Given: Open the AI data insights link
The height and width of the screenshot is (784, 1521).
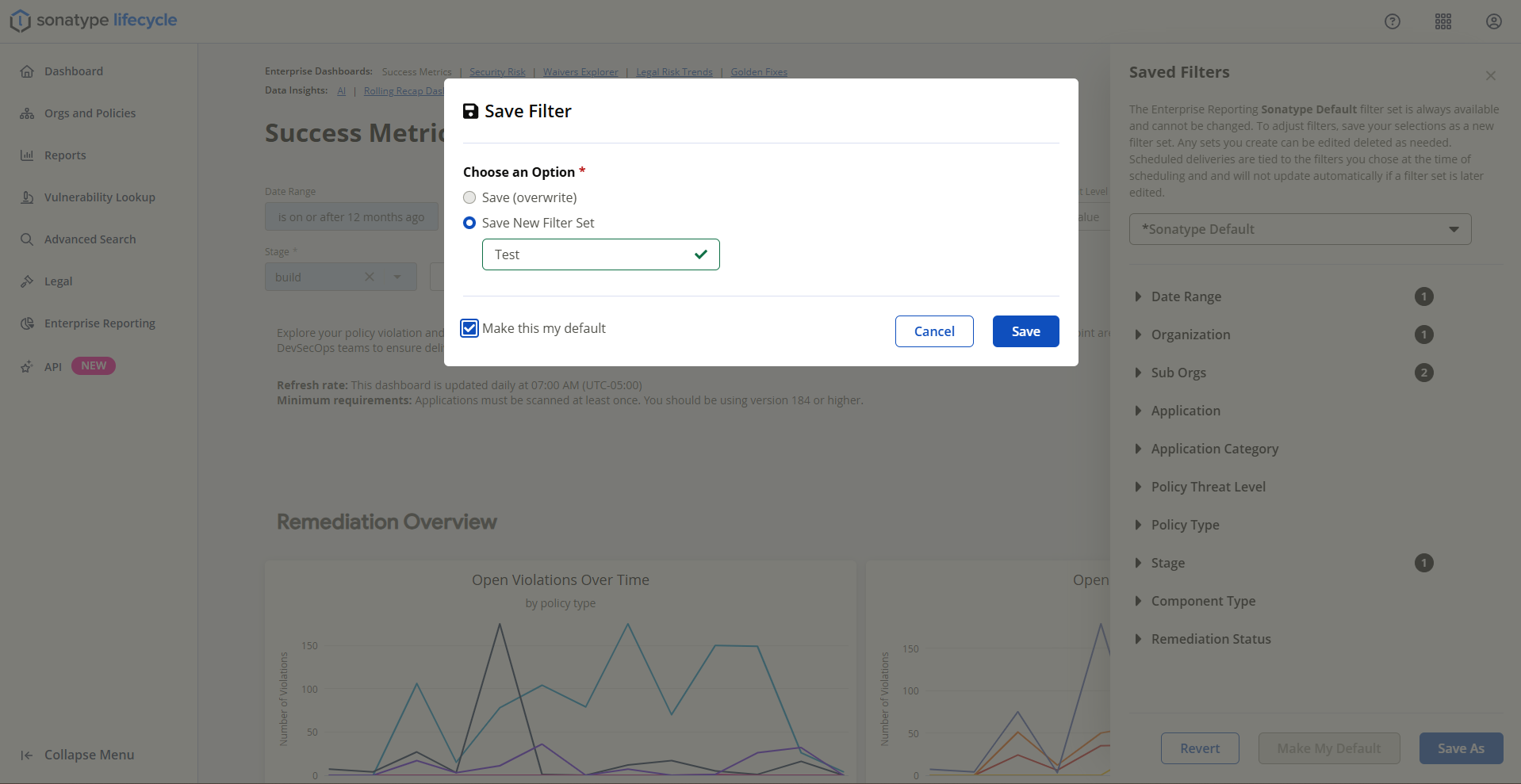Looking at the screenshot, I should tap(342, 91).
